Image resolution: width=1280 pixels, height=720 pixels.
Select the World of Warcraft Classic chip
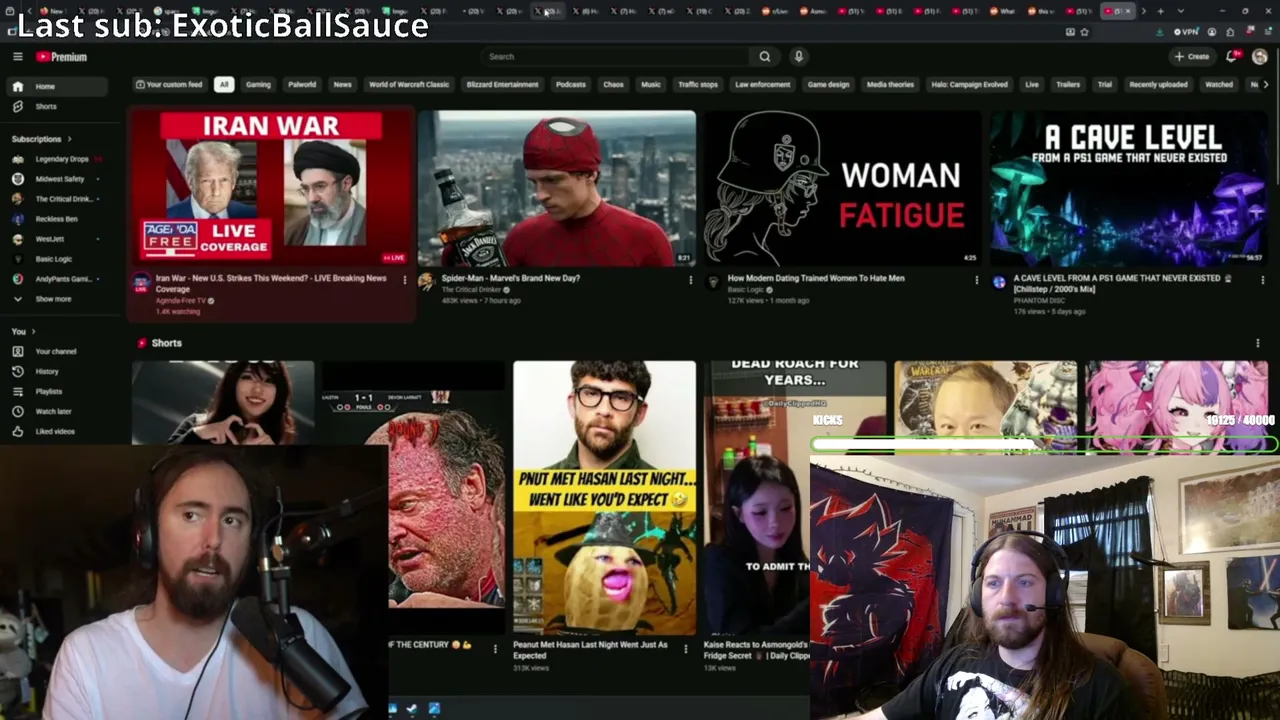click(x=409, y=85)
